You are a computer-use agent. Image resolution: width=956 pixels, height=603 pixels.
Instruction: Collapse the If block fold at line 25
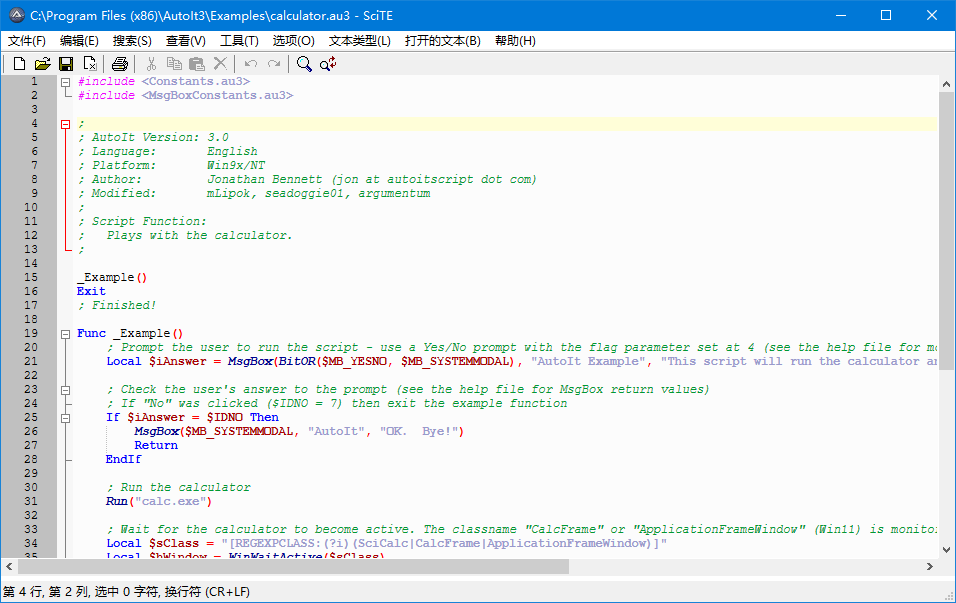(66, 418)
